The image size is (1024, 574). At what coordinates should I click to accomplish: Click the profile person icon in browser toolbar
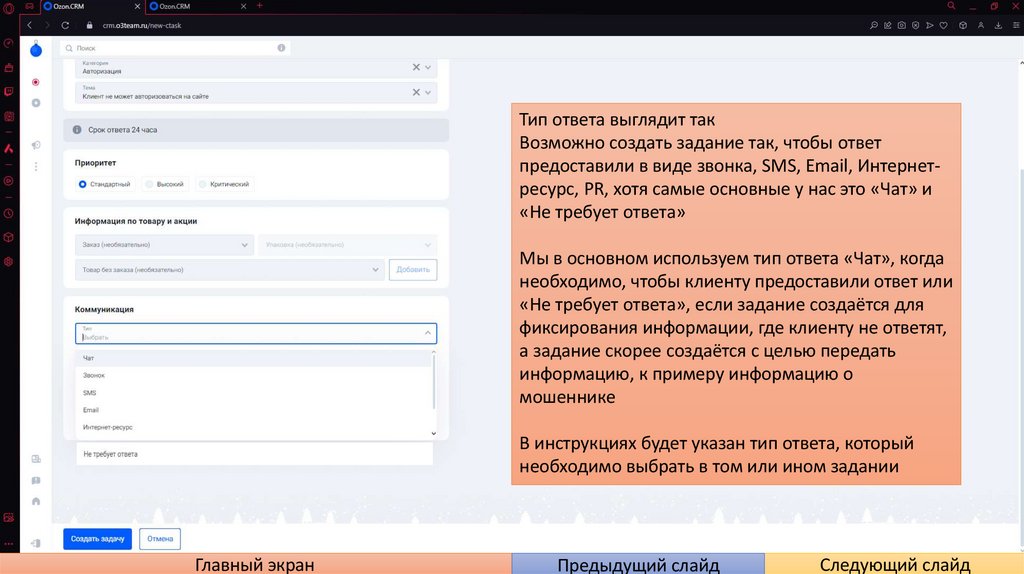pyautogui.click(x=981, y=25)
